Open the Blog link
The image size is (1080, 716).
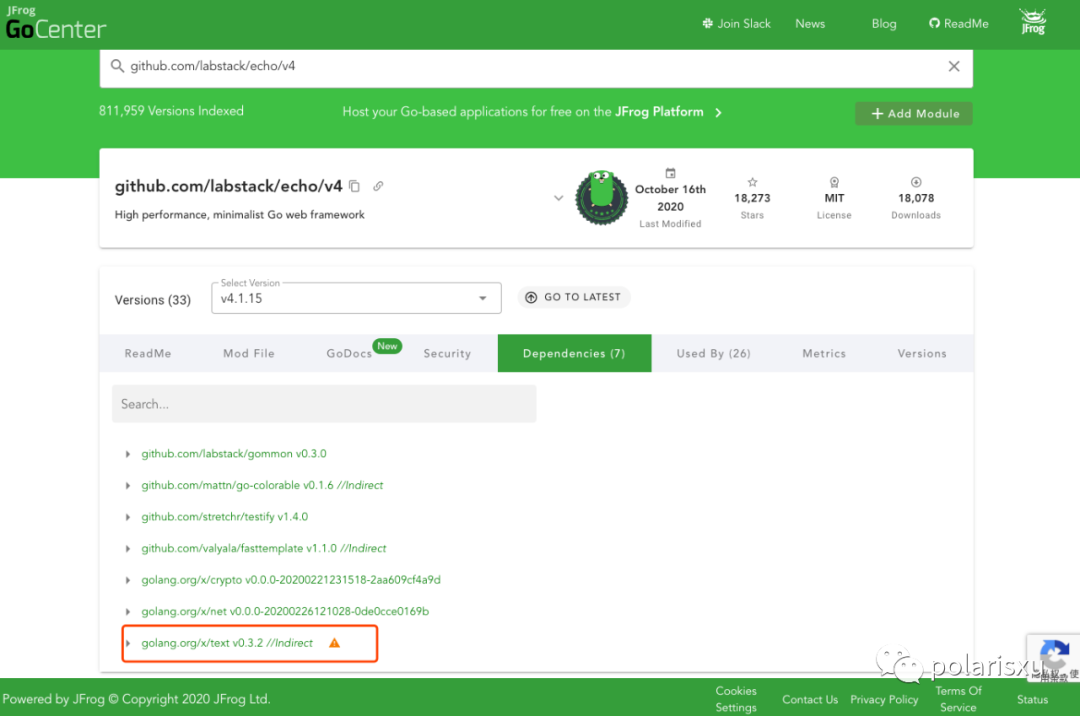(884, 23)
